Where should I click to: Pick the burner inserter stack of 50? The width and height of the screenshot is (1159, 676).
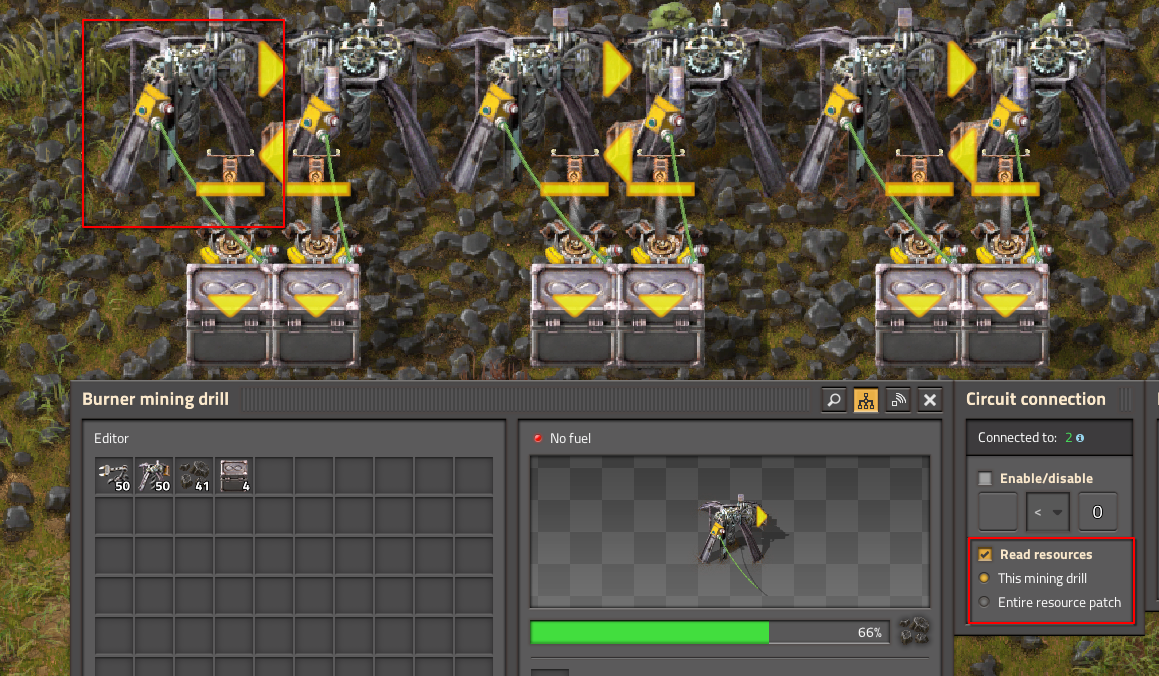click(x=114, y=476)
